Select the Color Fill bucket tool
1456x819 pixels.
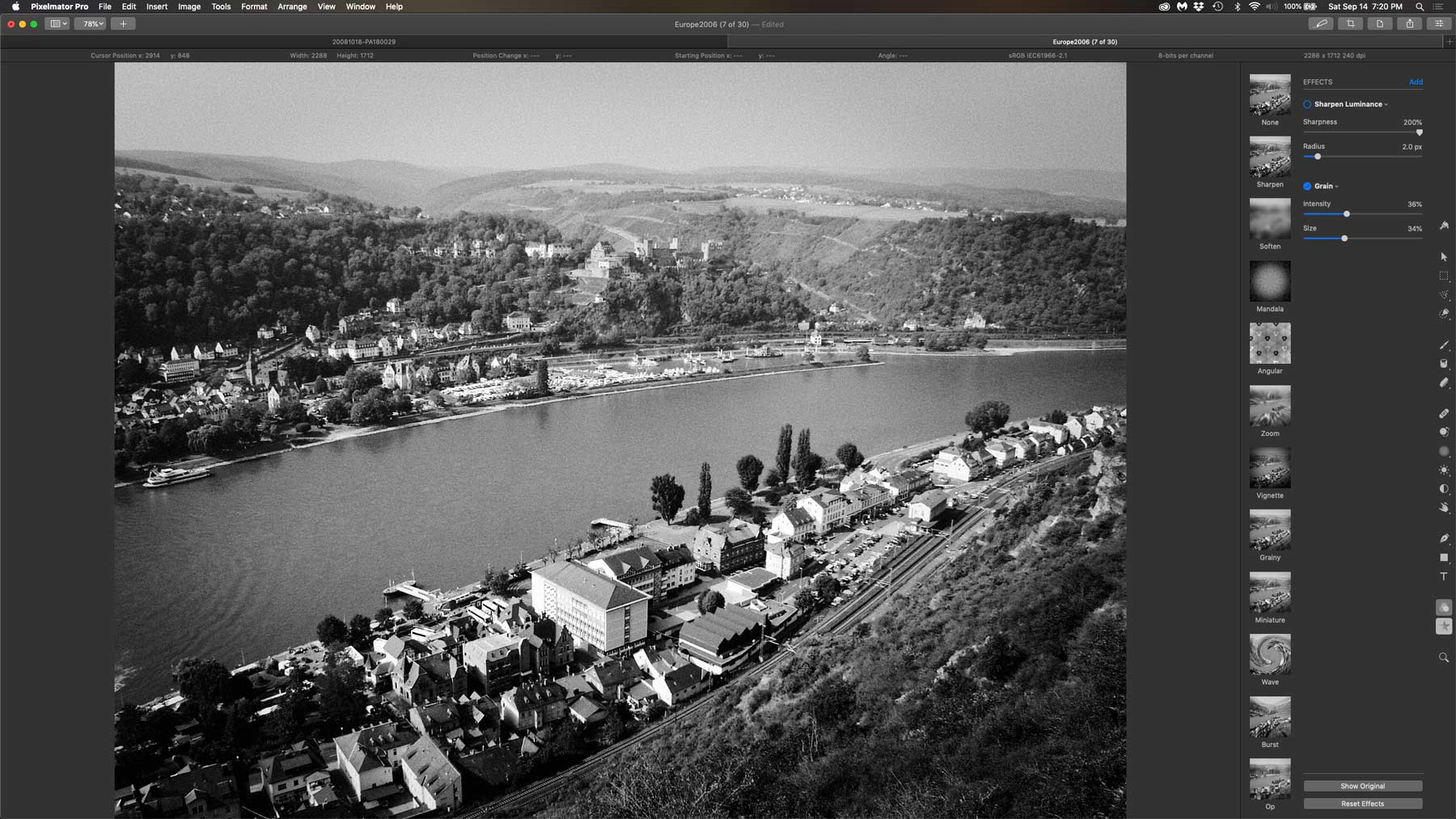1444,364
